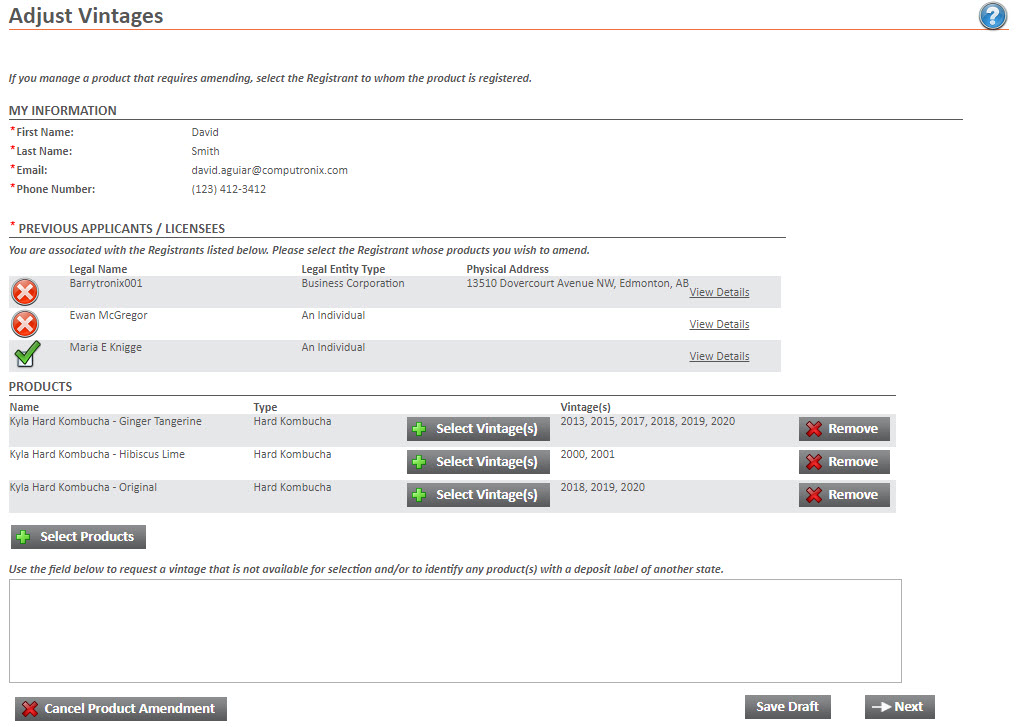Click Kyla Hard Kombucha - Original name
This screenshot has height=727, width=1020.
(x=83, y=488)
